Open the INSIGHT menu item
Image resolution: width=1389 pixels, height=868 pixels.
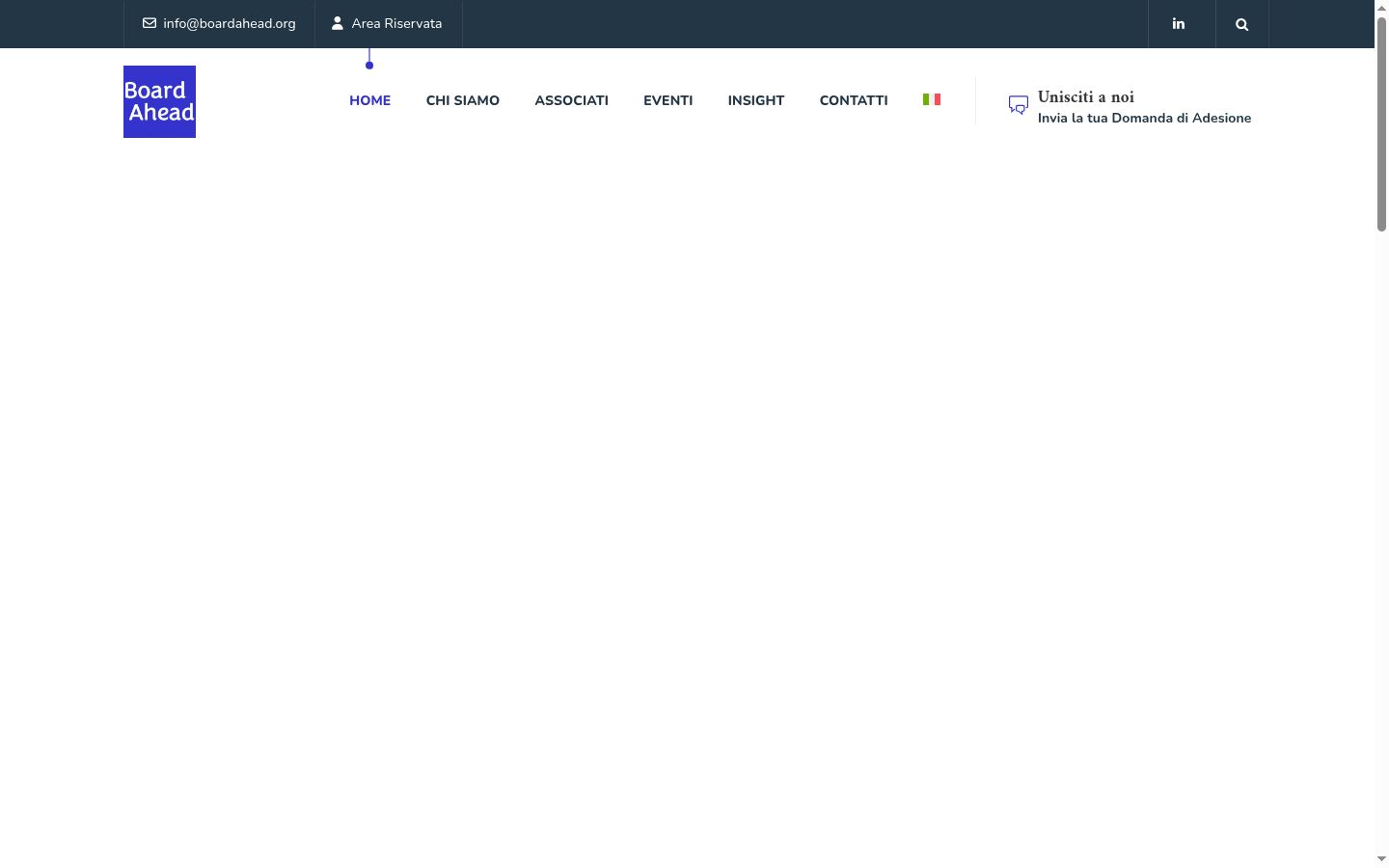[x=756, y=100]
